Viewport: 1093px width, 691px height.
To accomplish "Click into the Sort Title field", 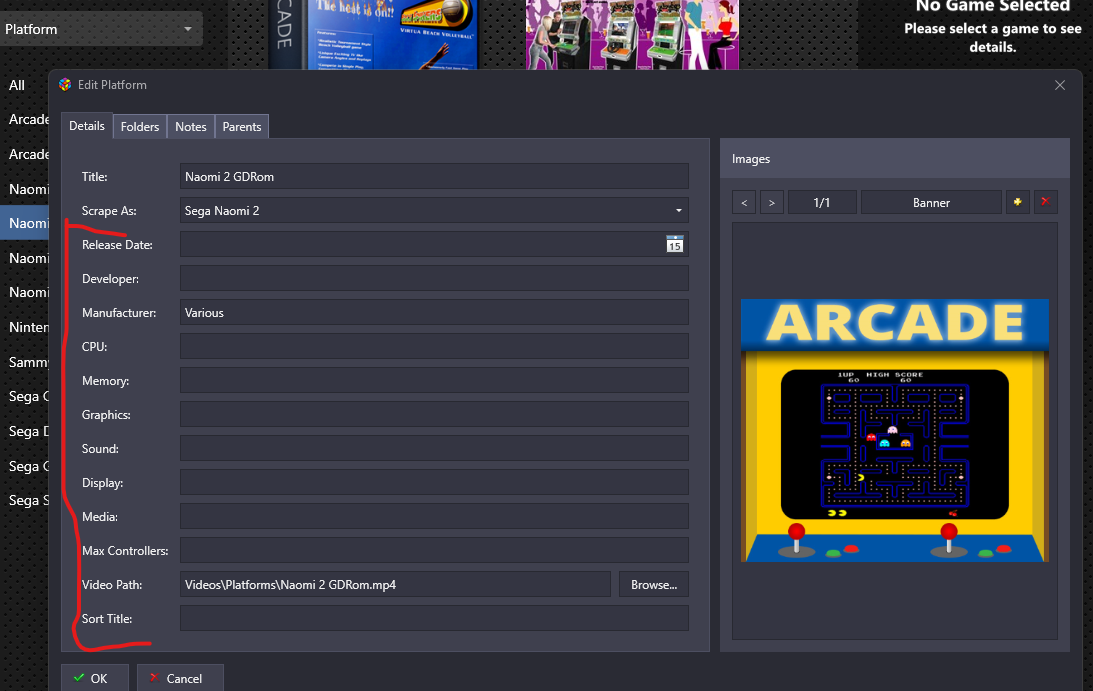I will click(x=434, y=619).
